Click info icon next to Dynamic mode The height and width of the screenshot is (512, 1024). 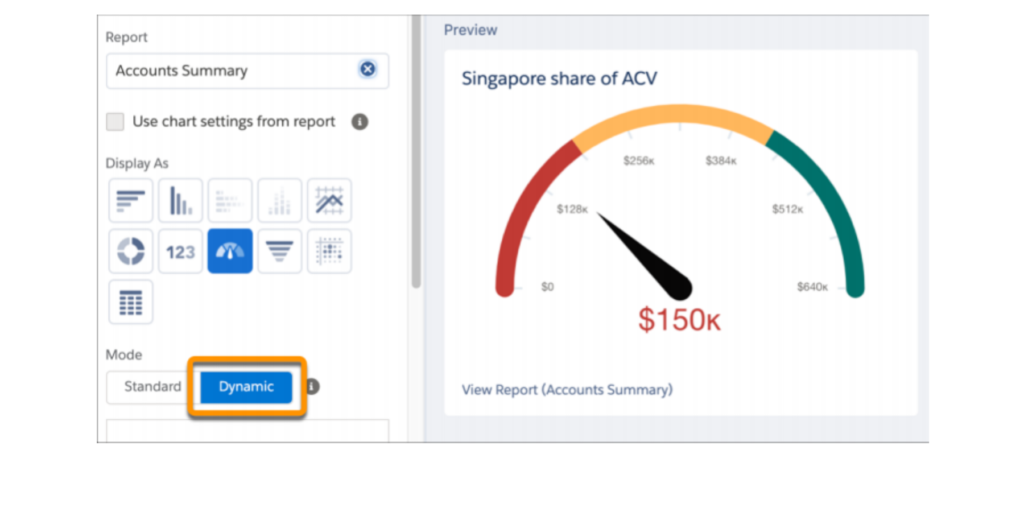[x=313, y=387]
